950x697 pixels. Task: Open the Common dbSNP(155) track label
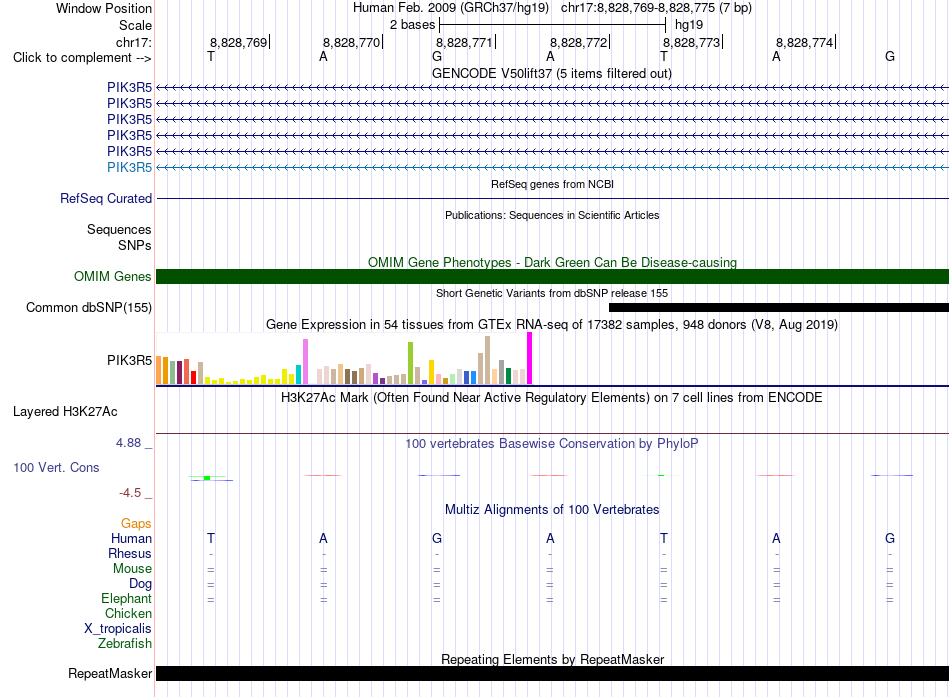pos(88,307)
